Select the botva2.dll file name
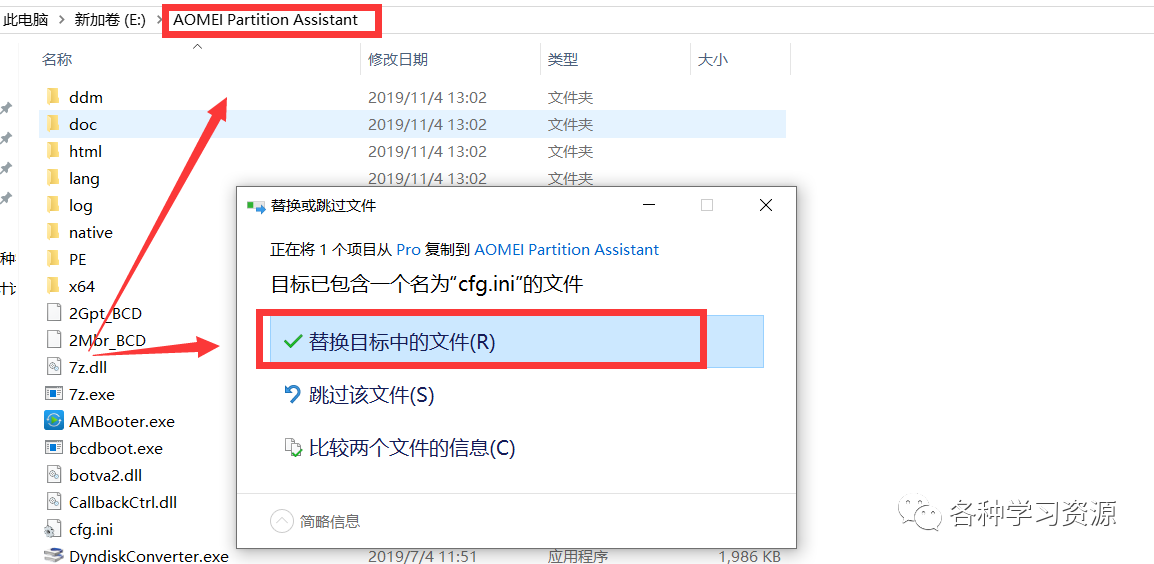The height and width of the screenshot is (564, 1154). pyautogui.click(x=105, y=476)
